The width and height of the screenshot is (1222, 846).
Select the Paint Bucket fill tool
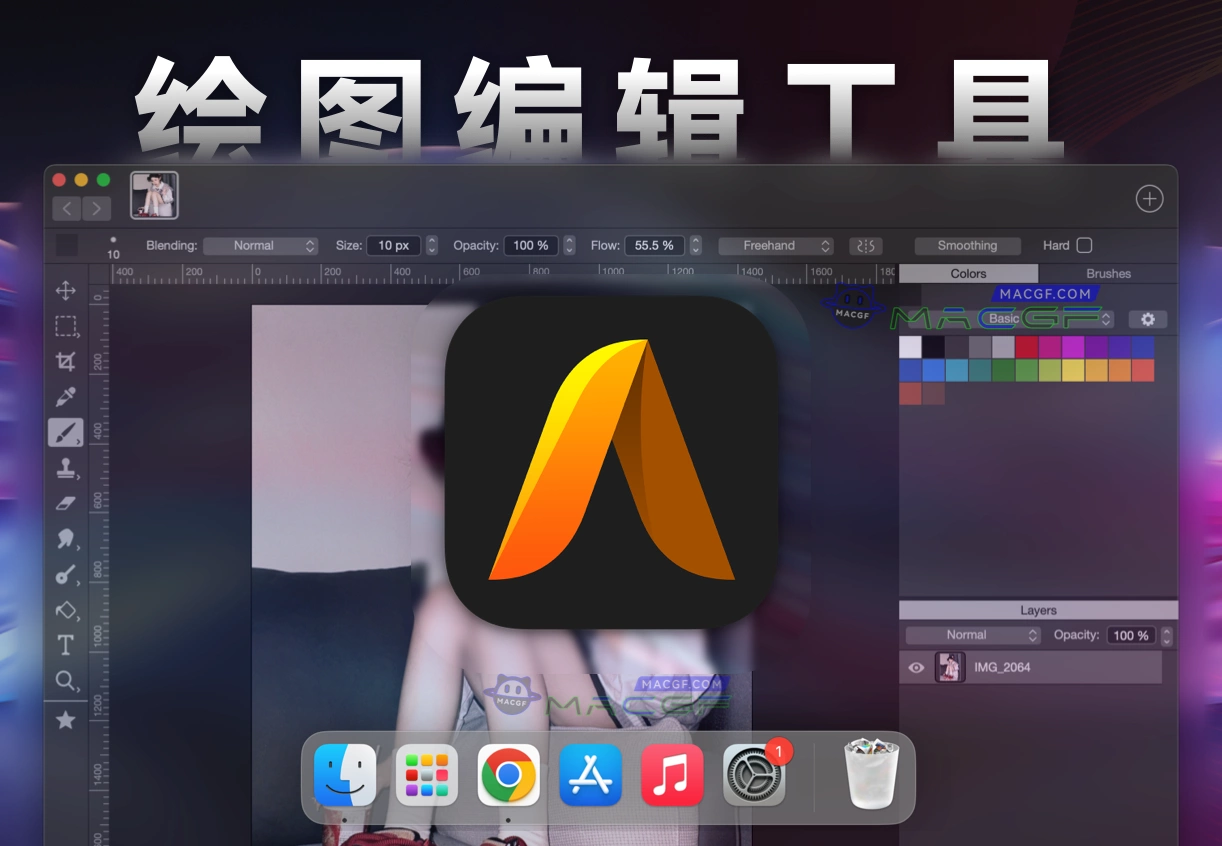tap(66, 610)
